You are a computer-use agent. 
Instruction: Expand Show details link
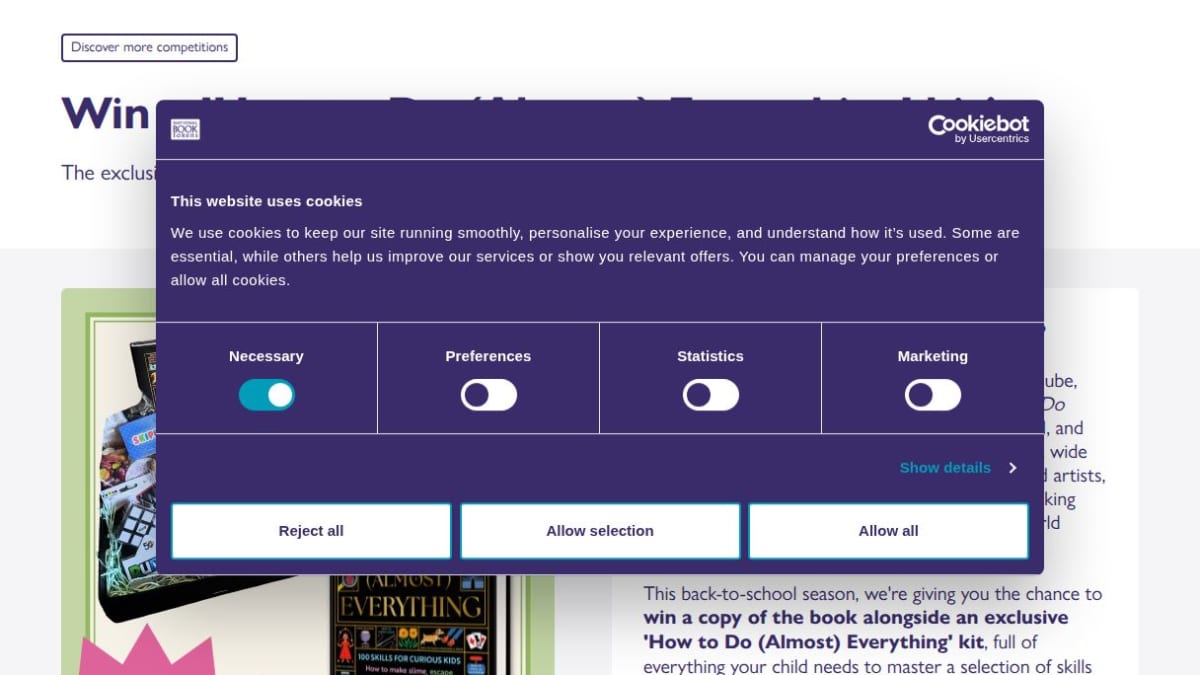click(945, 468)
